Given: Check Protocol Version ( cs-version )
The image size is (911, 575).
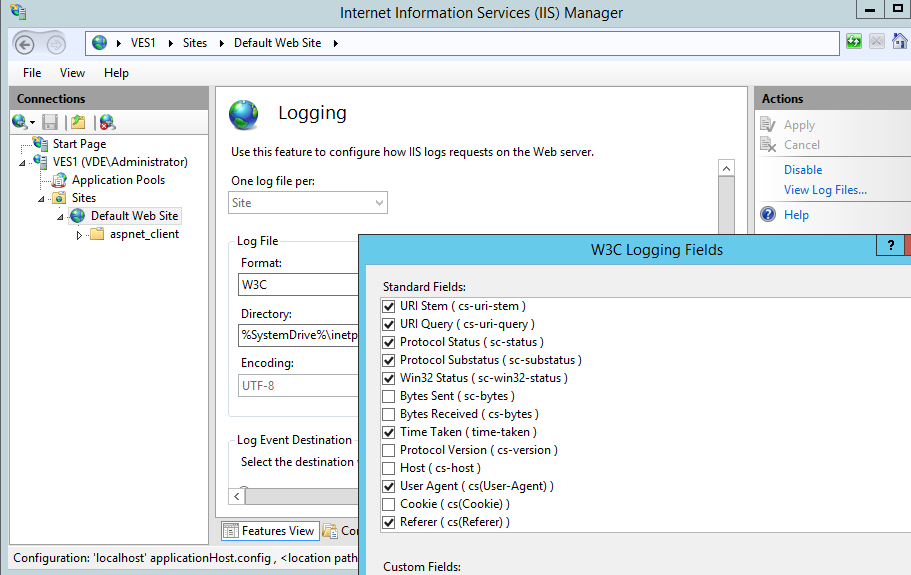Looking at the screenshot, I should 389,450.
